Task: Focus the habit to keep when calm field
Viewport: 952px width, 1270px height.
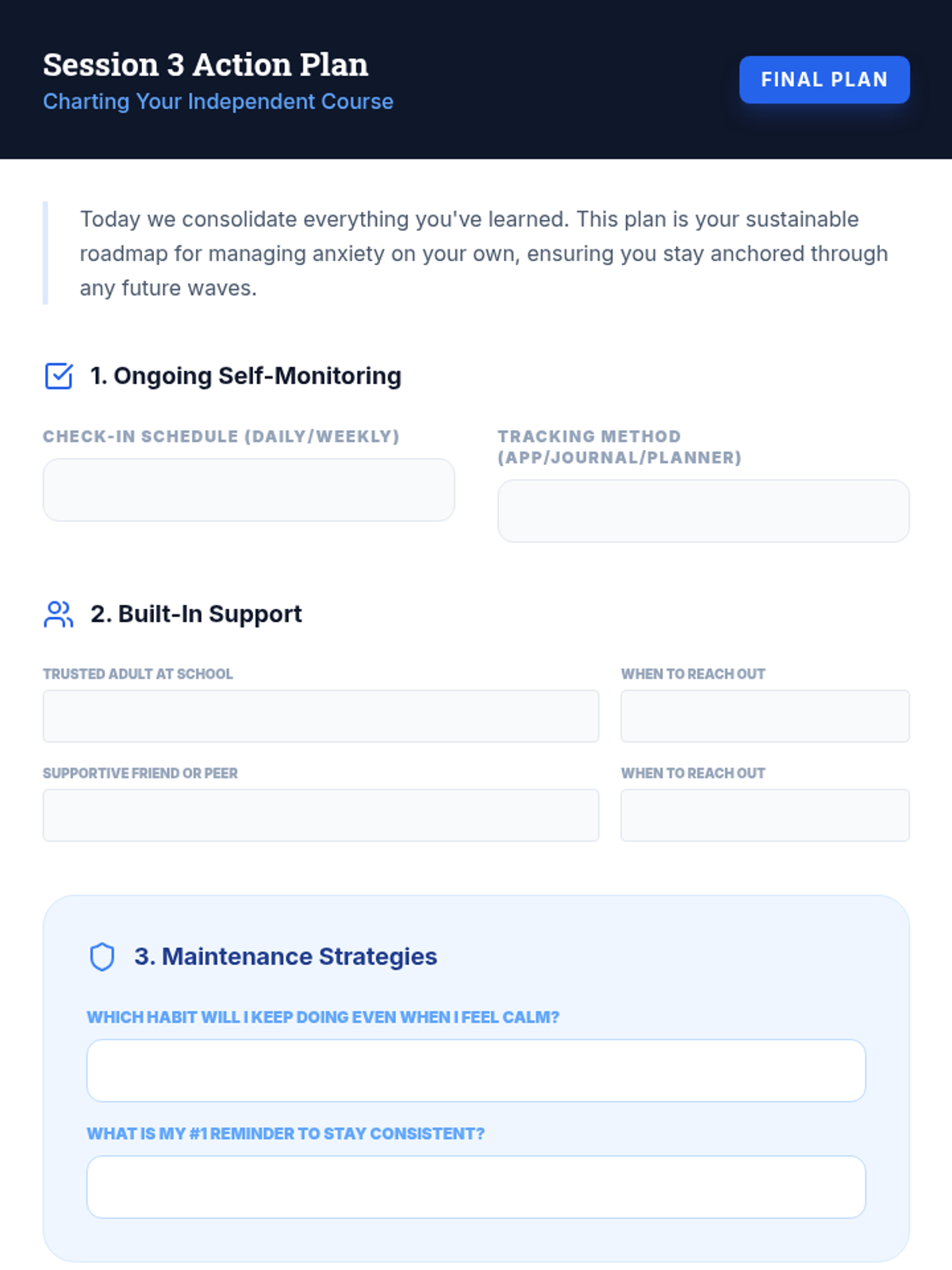Action: (x=476, y=1071)
